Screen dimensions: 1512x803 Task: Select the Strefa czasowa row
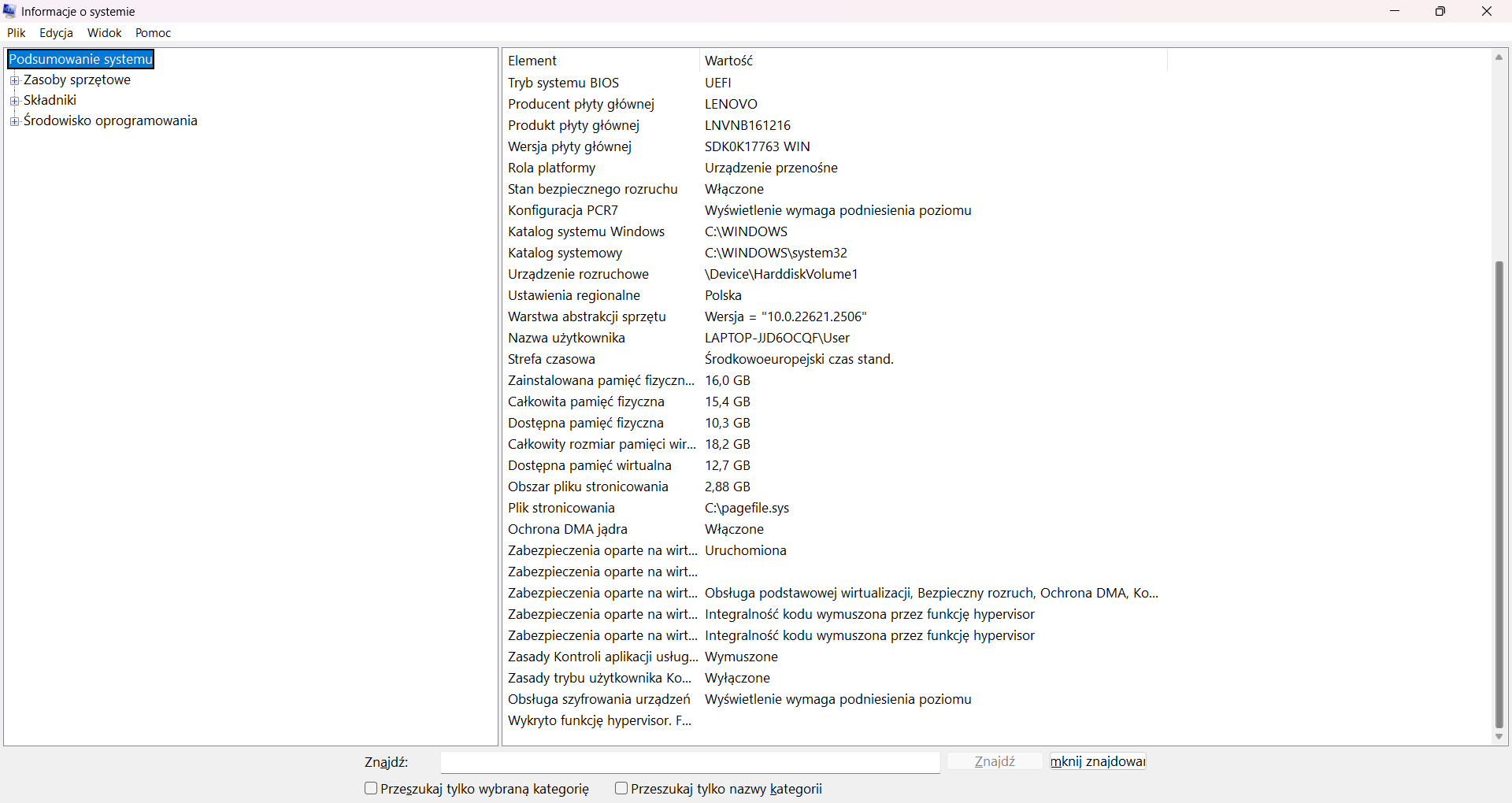[835, 359]
